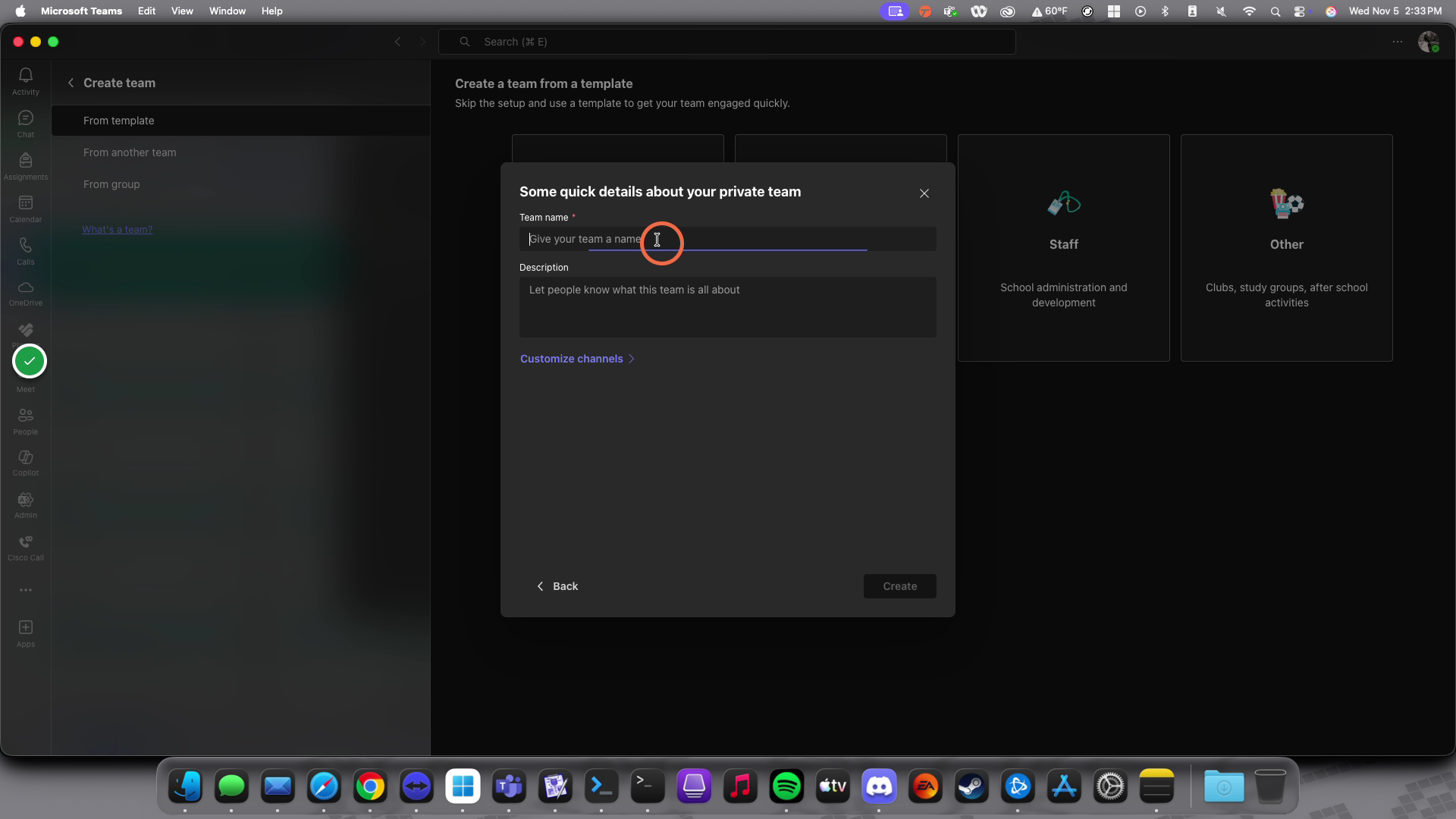1456x819 pixels.
Task: Open Discord from the Dock
Action: coord(879,786)
